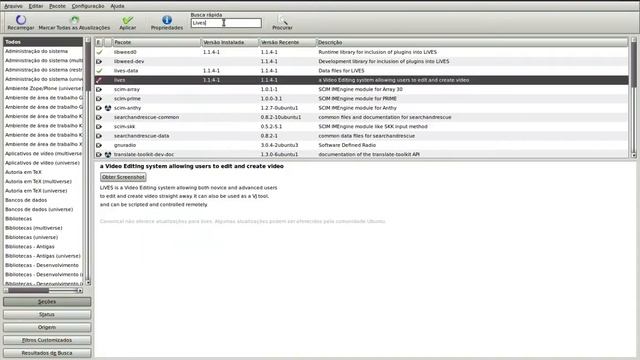Sort by Pacote column header
The image size is (640, 360).
(157, 42)
